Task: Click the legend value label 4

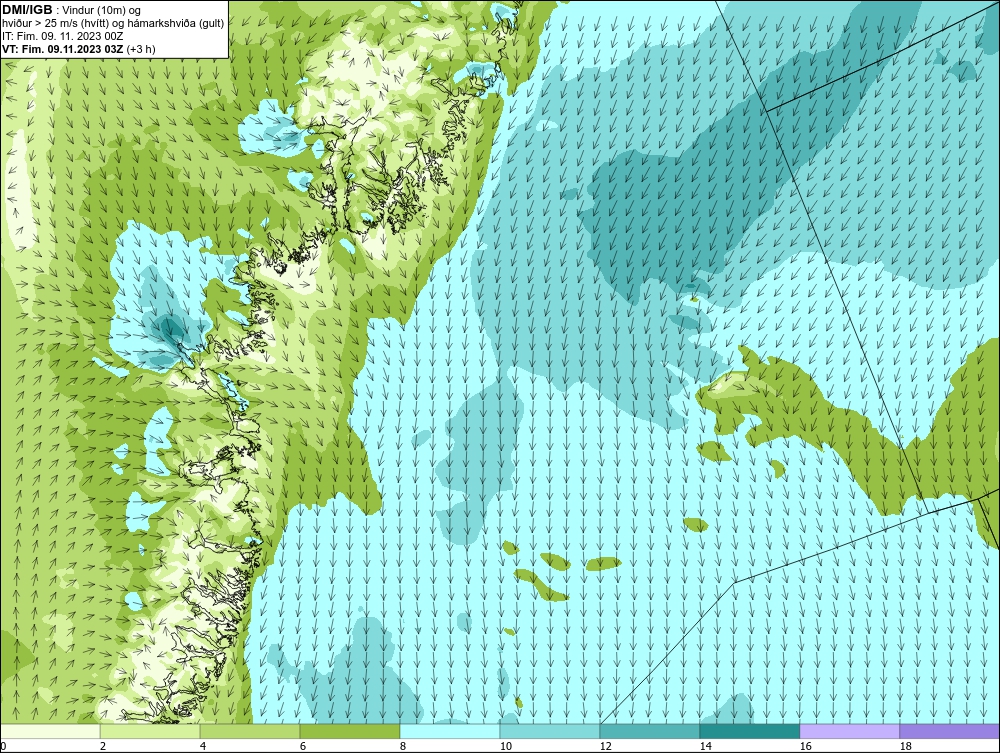Action: (203, 746)
